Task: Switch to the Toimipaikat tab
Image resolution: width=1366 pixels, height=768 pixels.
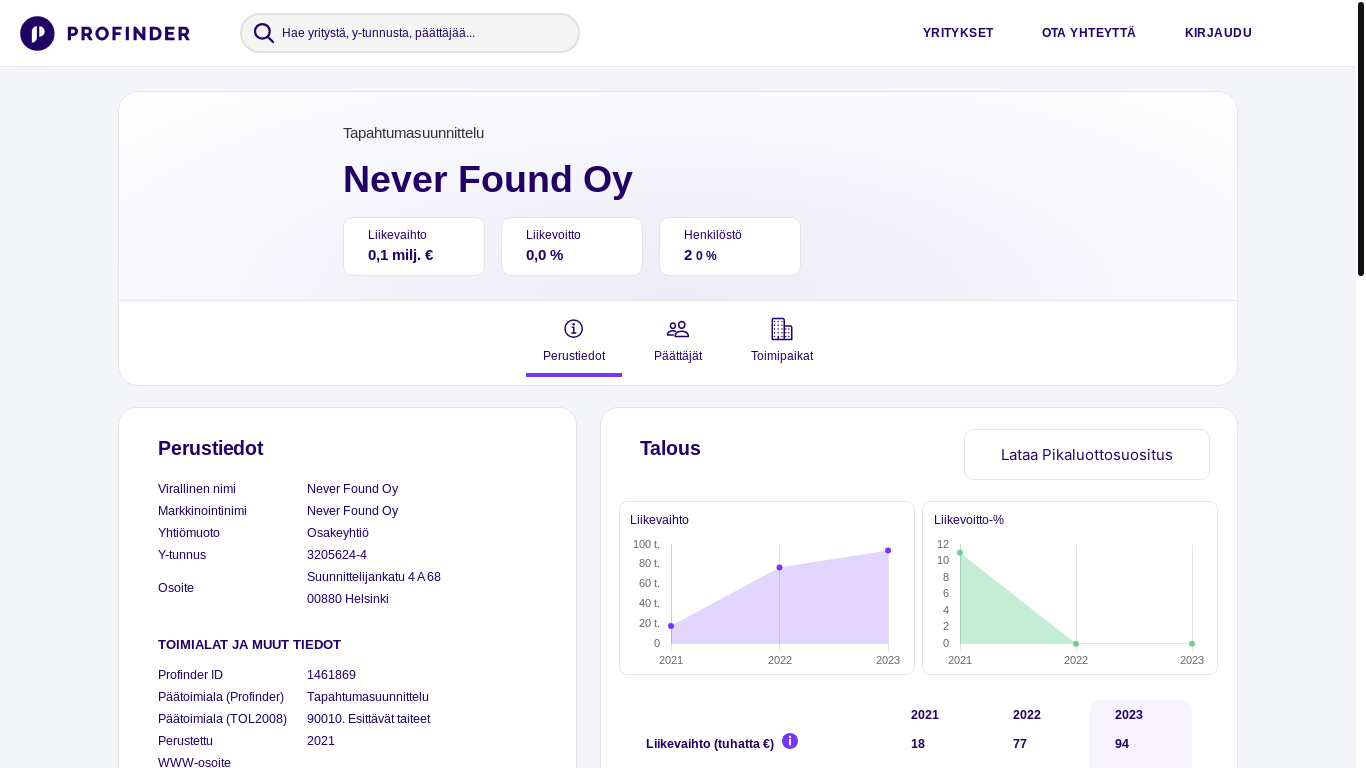Action: pos(782,344)
